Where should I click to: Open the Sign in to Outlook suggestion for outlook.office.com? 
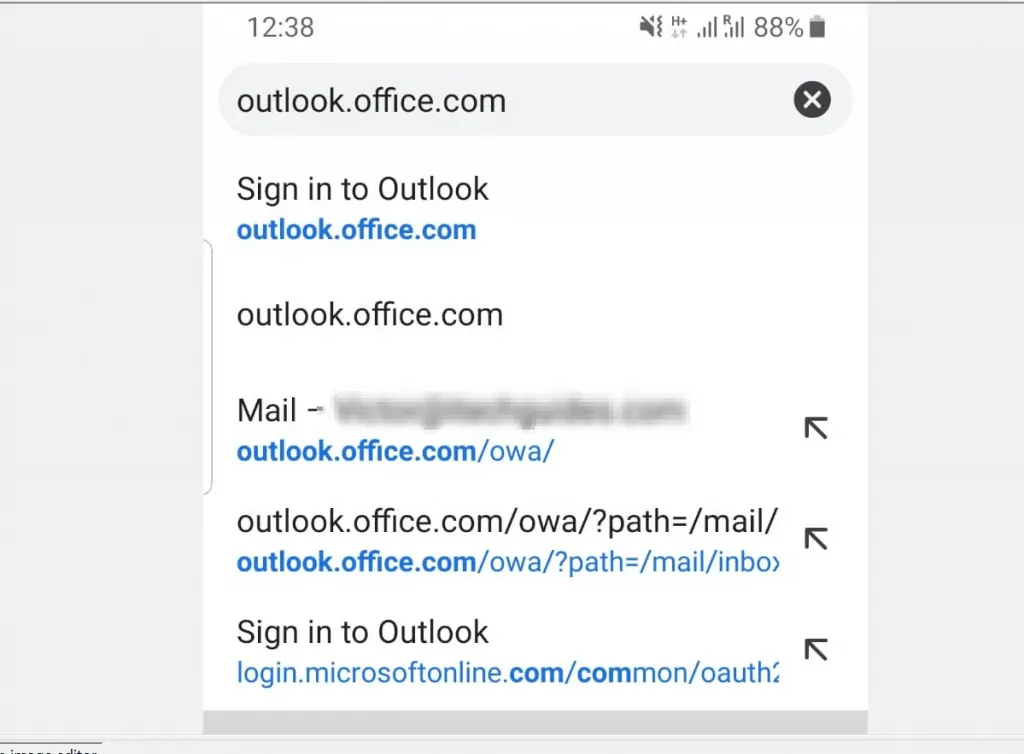[x=362, y=189]
